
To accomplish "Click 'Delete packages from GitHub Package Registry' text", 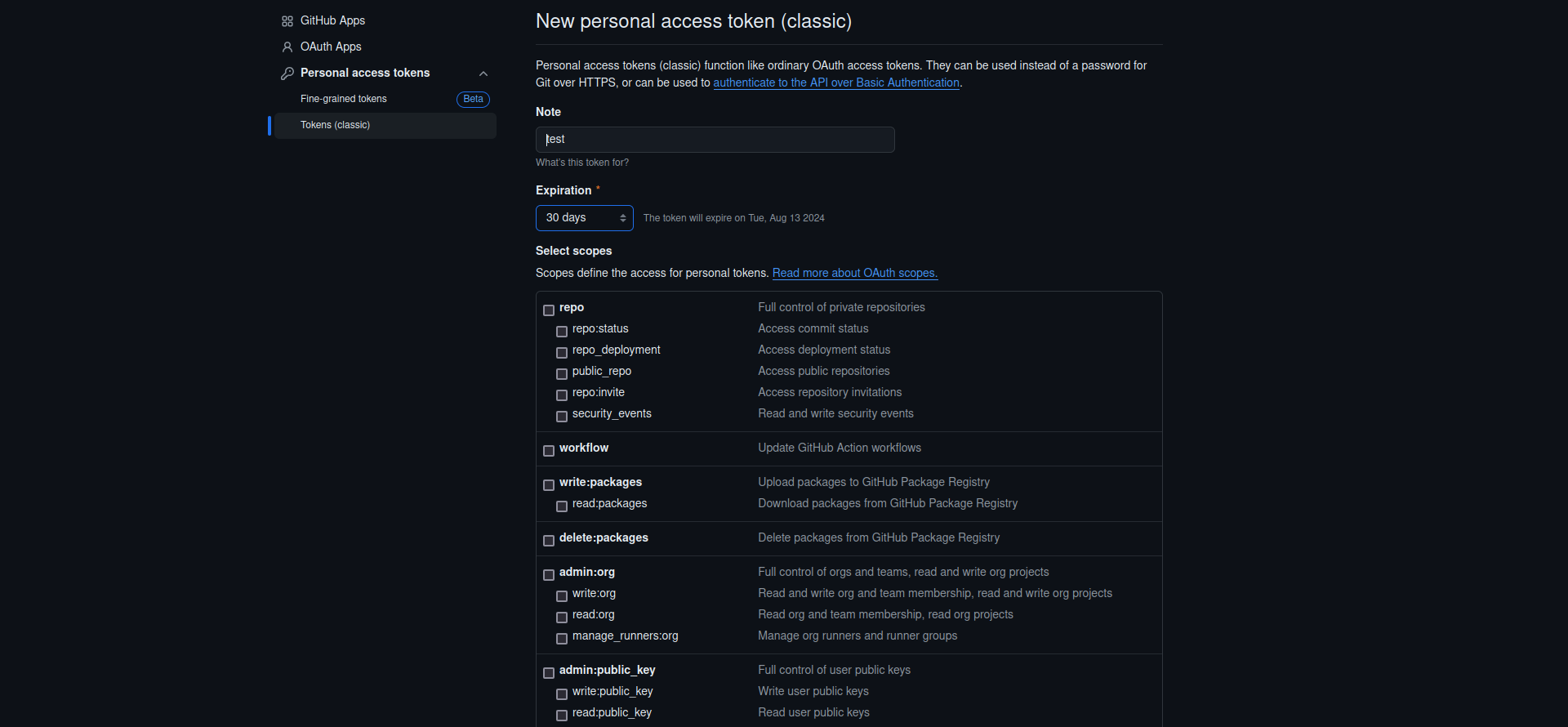I will 879,537.
